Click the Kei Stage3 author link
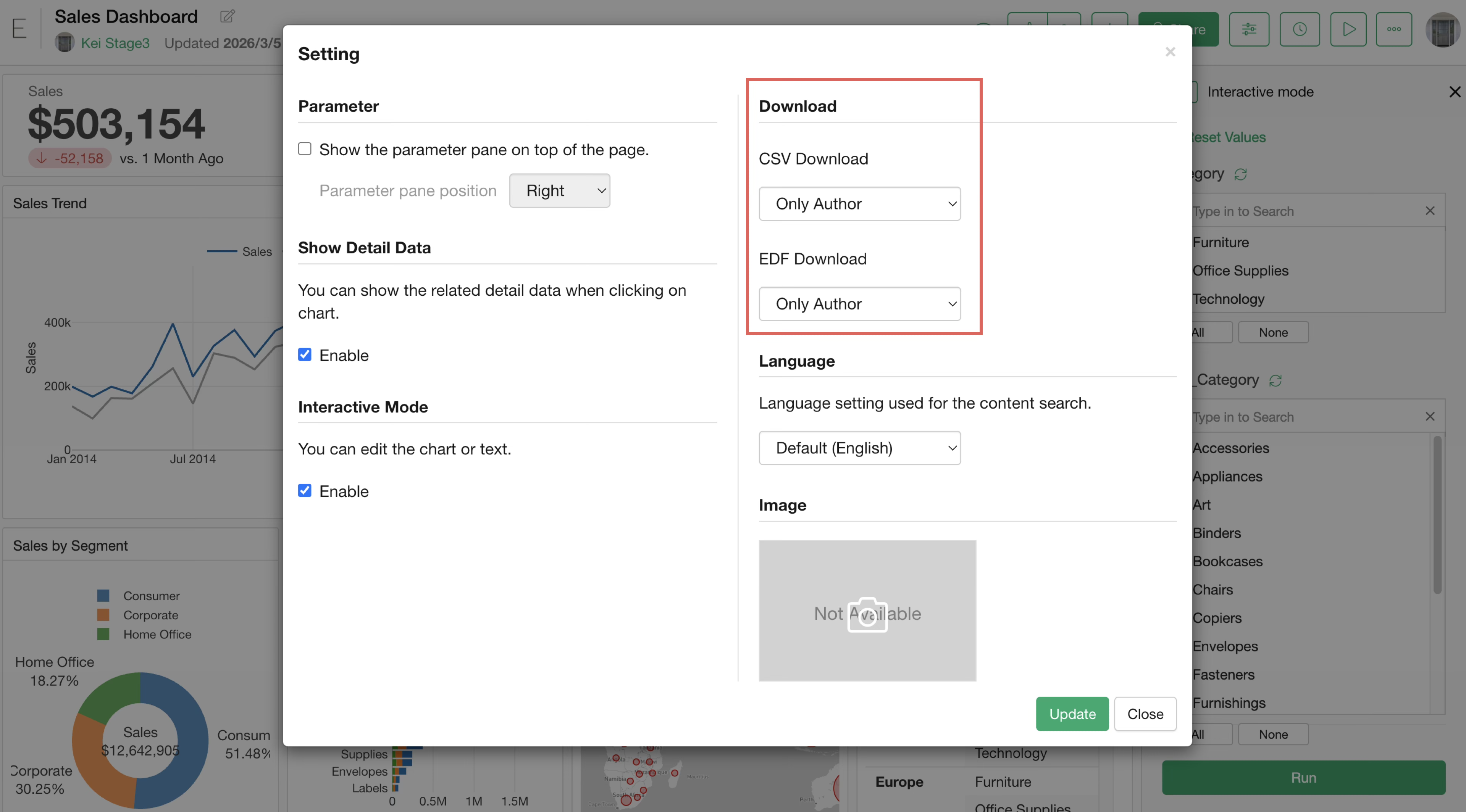The width and height of the screenshot is (1466, 812). [115, 43]
